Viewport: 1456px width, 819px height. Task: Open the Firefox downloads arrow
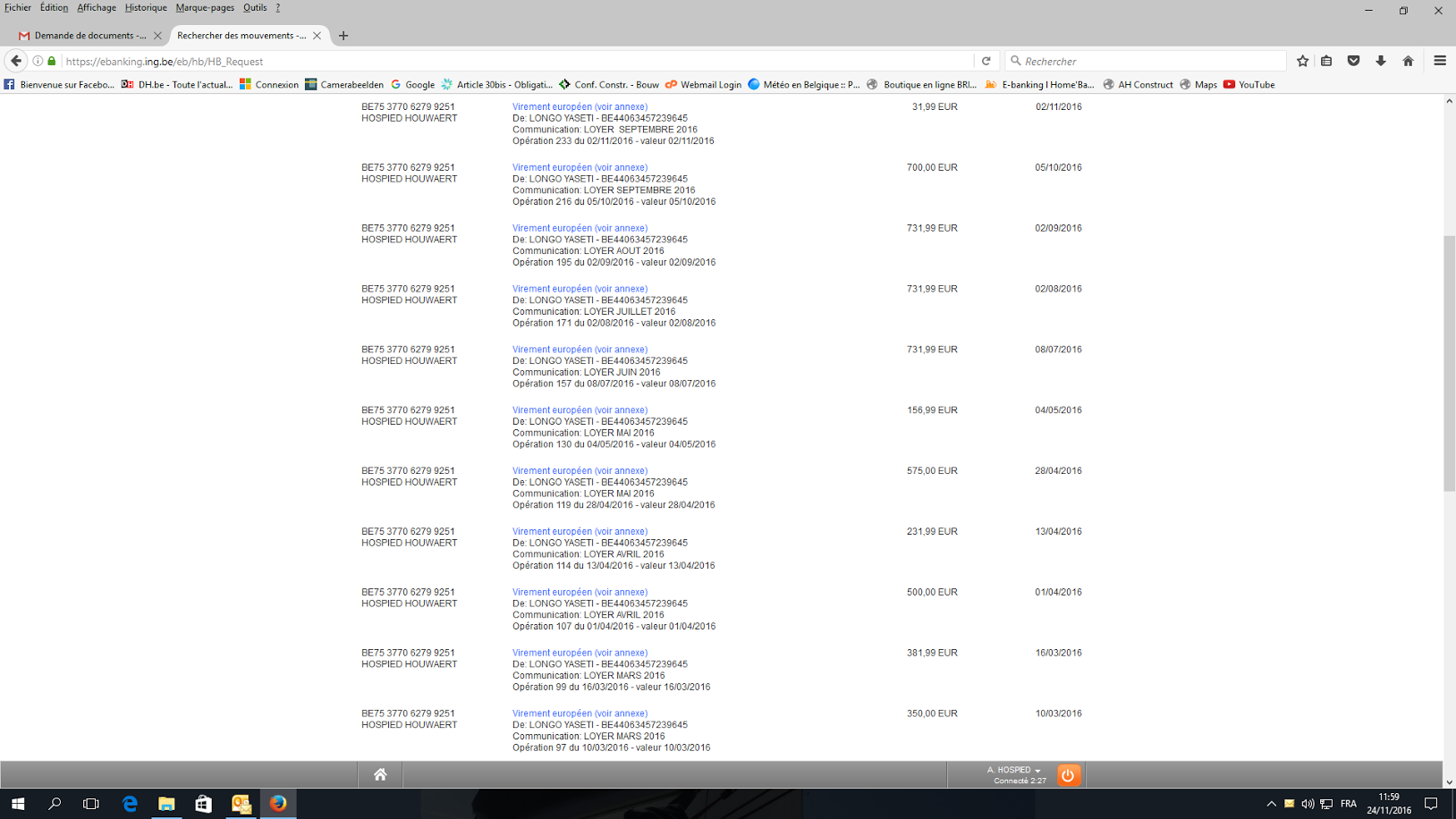[x=1381, y=61]
